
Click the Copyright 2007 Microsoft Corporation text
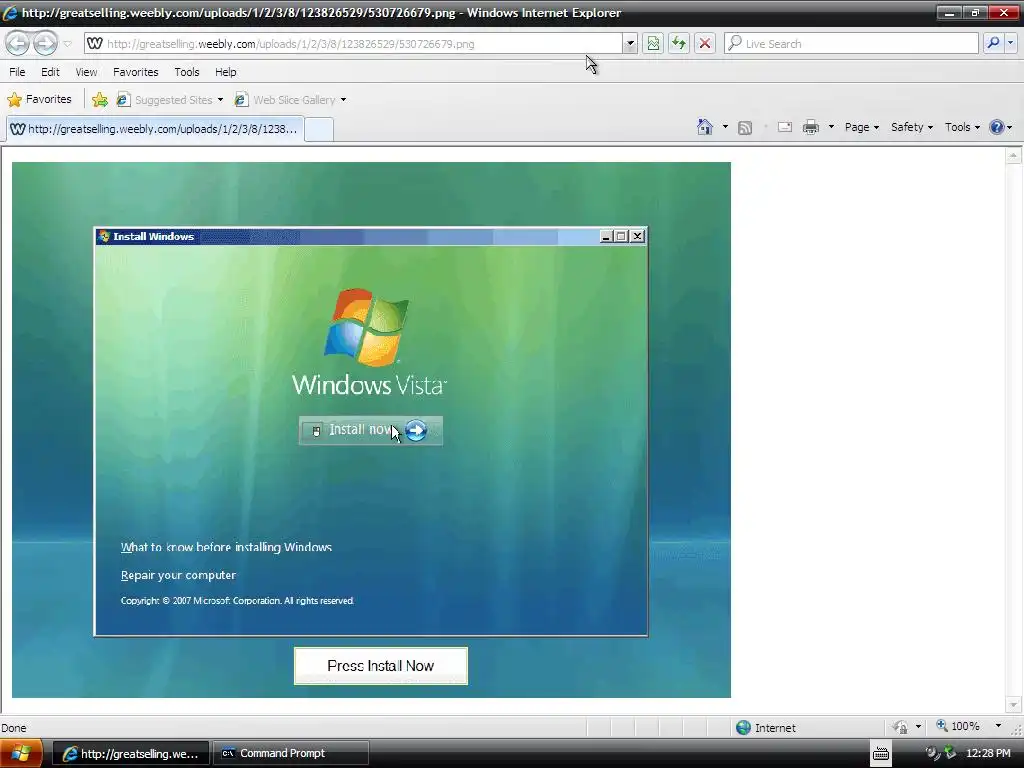tap(237, 601)
